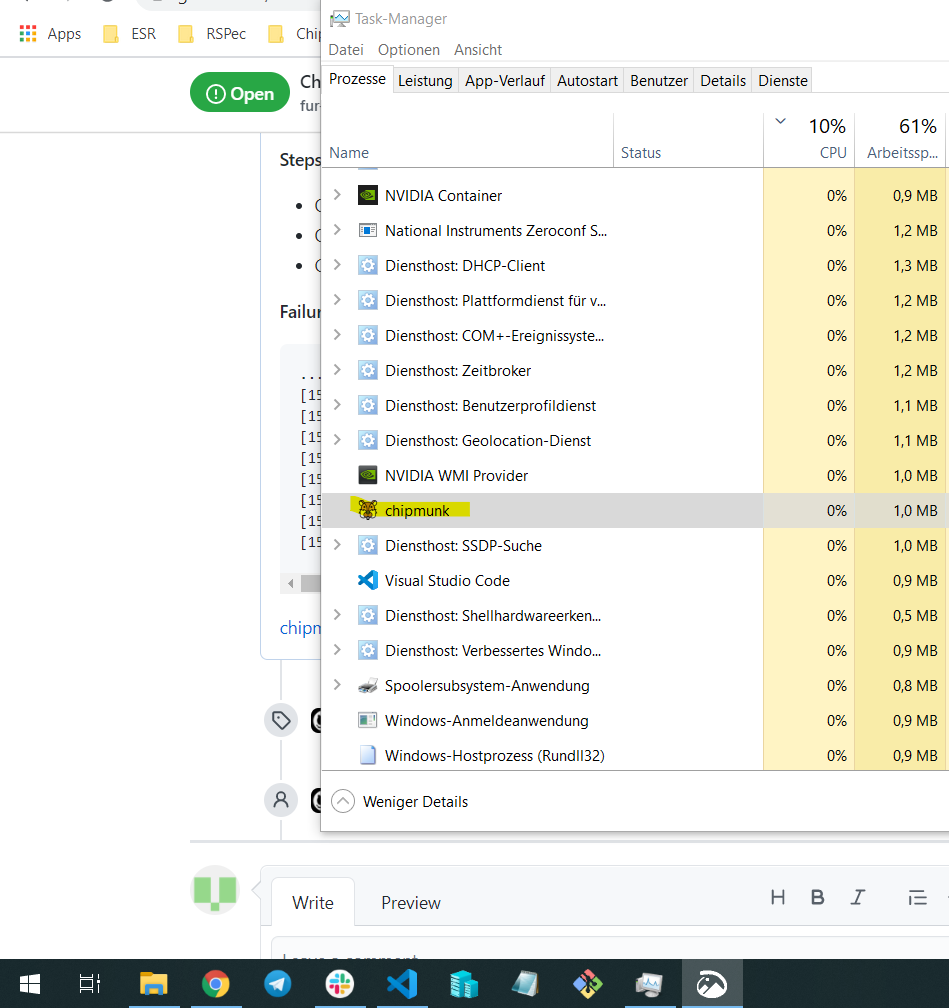Apply bold formatting in the comment editor
The height and width of the screenshot is (1008, 949).
click(818, 897)
